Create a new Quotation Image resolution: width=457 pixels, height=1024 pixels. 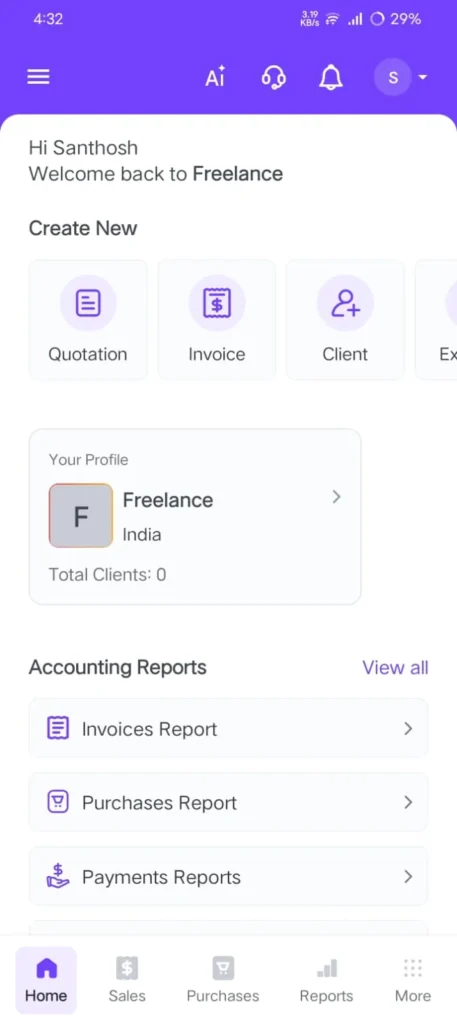coord(88,319)
